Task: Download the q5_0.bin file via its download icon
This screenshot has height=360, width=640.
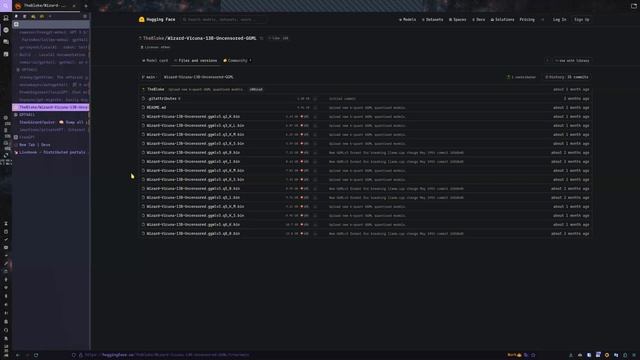Action: click(x=315, y=189)
